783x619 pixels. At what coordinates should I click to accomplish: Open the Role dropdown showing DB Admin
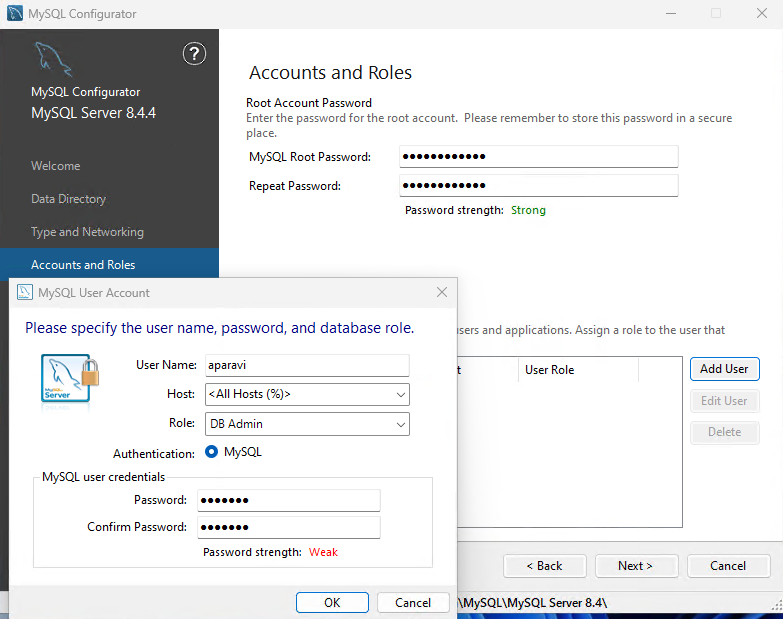pos(307,424)
